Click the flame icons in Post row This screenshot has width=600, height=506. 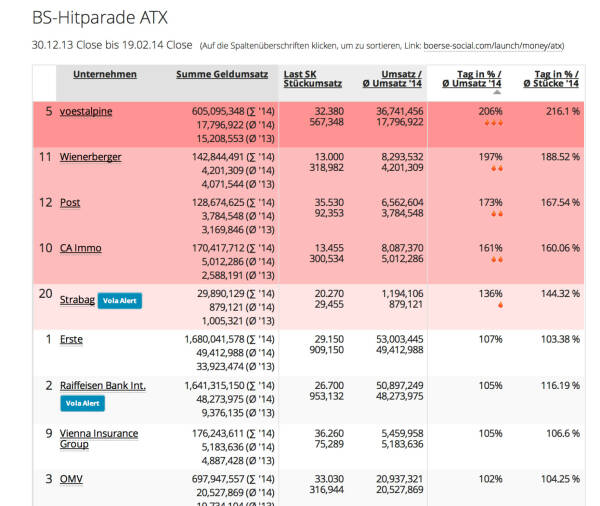pyautogui.click(x=490, y=214)
